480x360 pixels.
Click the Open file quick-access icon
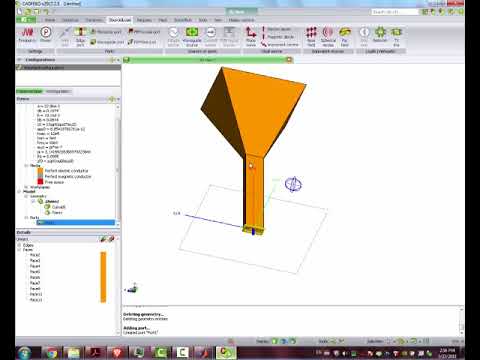[x=28, y=12]
